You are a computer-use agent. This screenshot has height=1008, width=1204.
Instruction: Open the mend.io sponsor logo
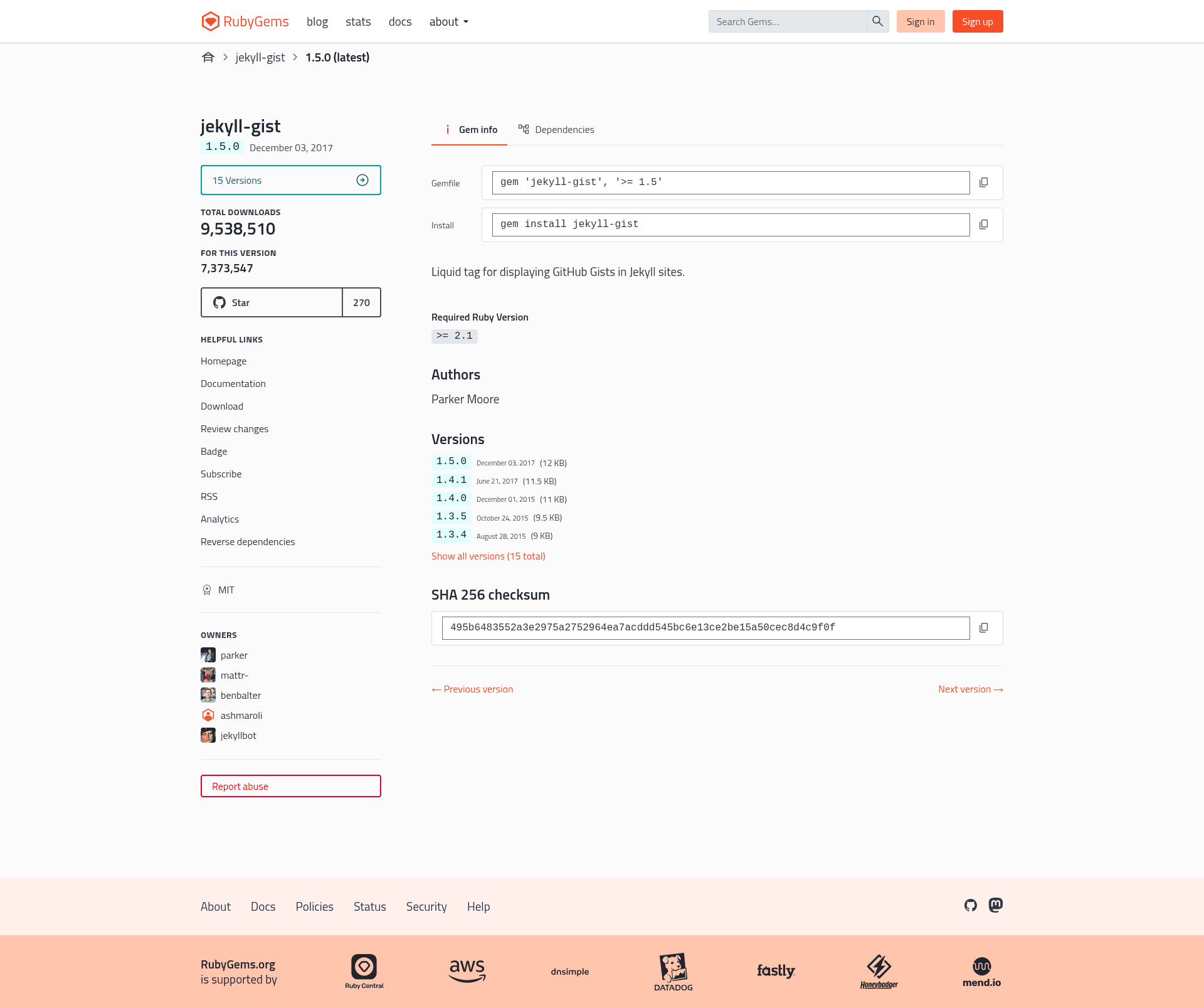pos(982,972)
